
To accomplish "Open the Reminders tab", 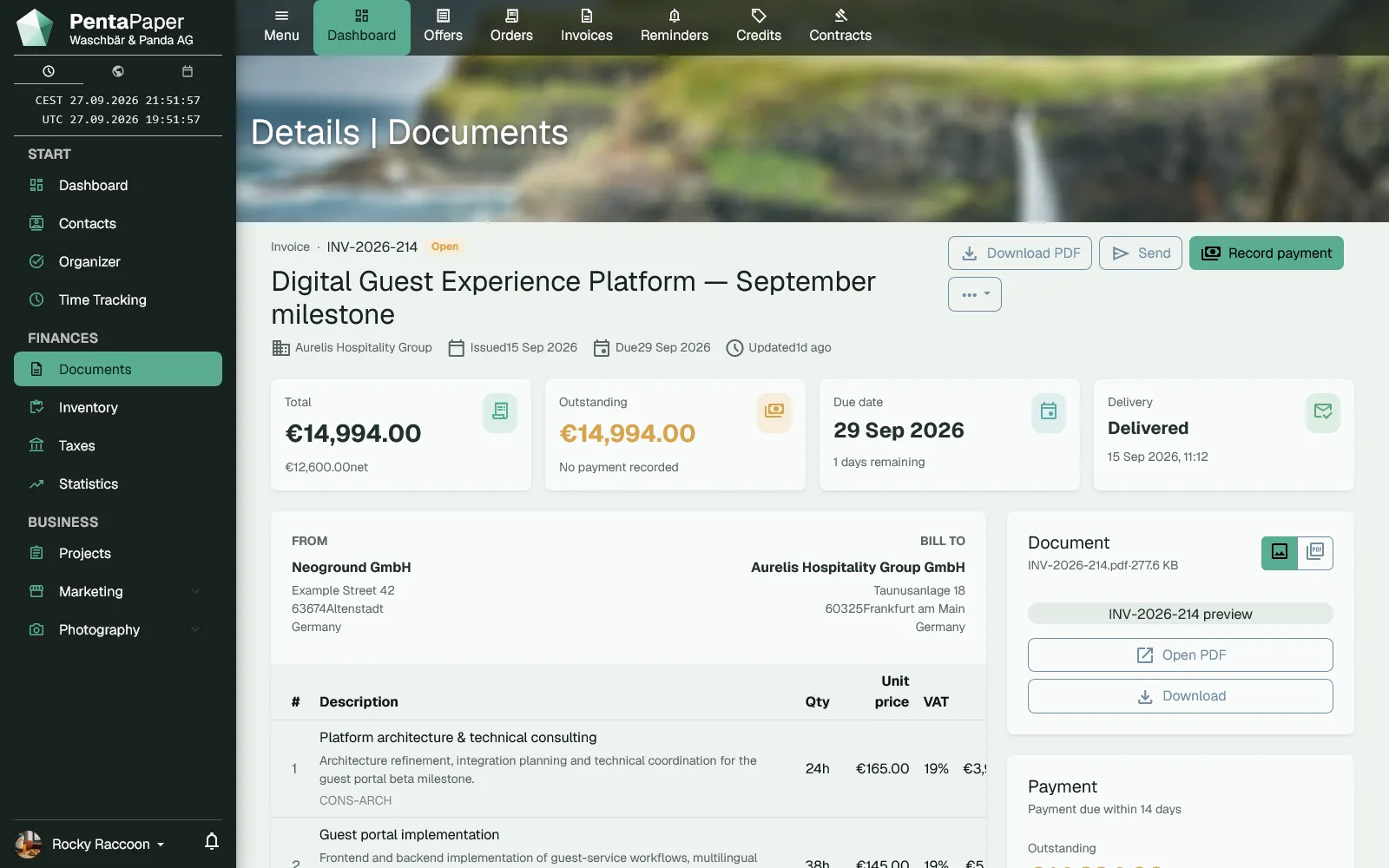I will (675, 27).
